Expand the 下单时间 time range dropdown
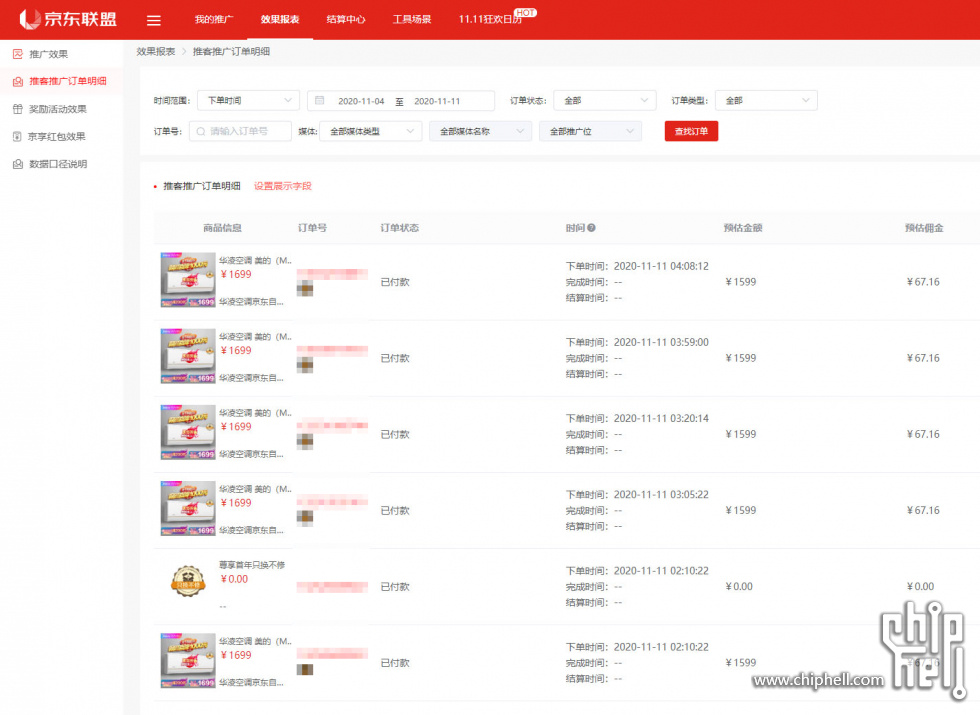 (x=248, y=101)
